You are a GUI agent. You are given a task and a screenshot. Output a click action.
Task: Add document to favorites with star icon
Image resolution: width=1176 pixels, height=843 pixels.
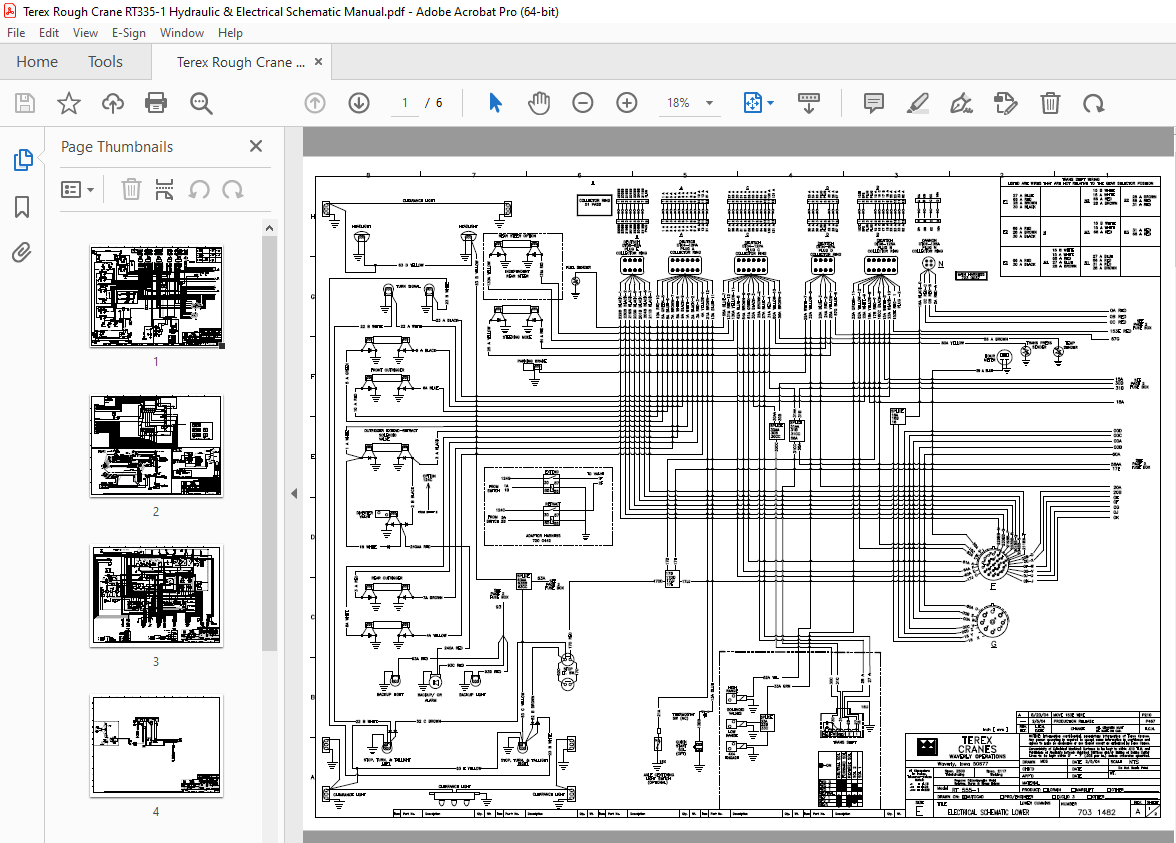click(69, 103)
